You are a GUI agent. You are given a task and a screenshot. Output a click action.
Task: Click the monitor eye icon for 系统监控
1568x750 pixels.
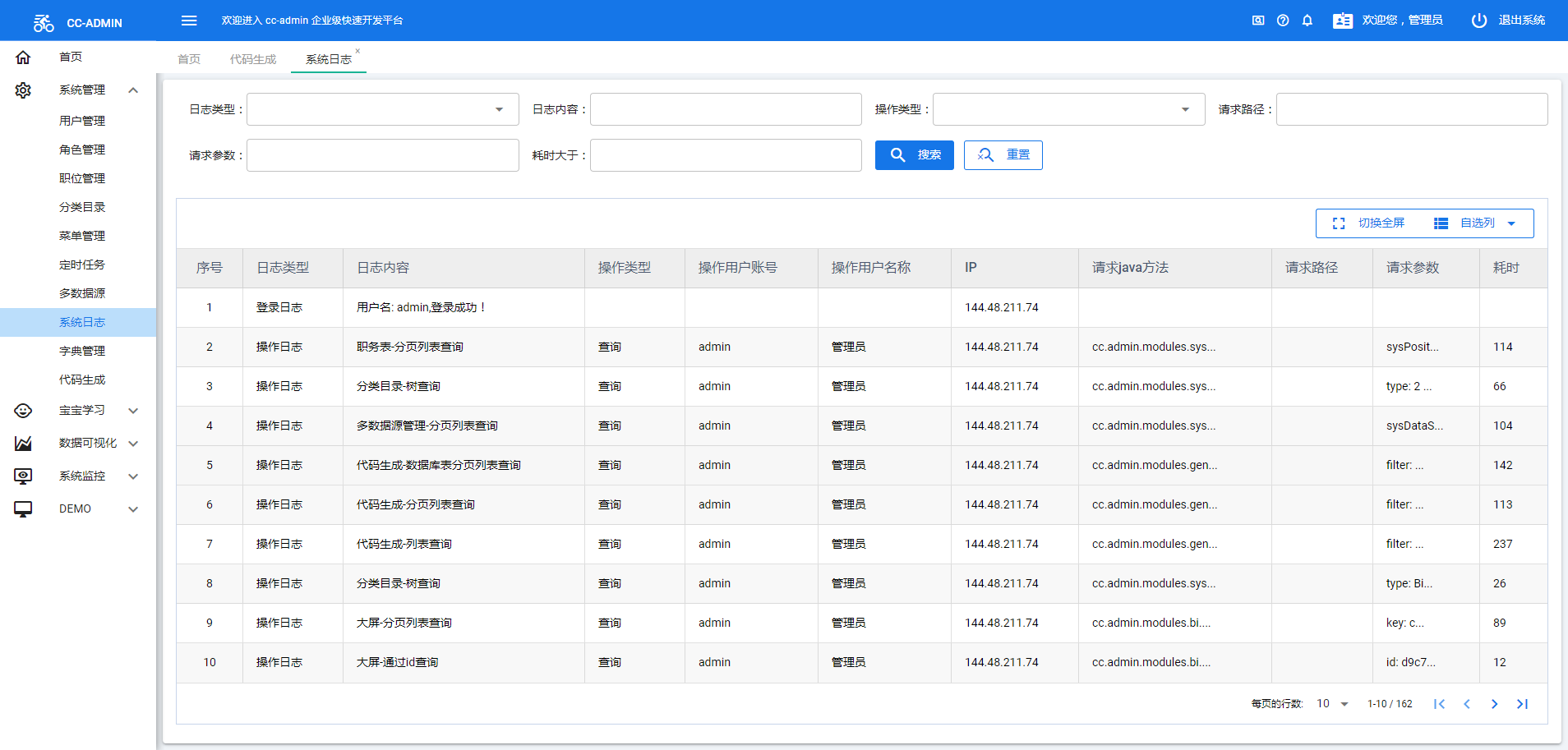click(23, 476)
